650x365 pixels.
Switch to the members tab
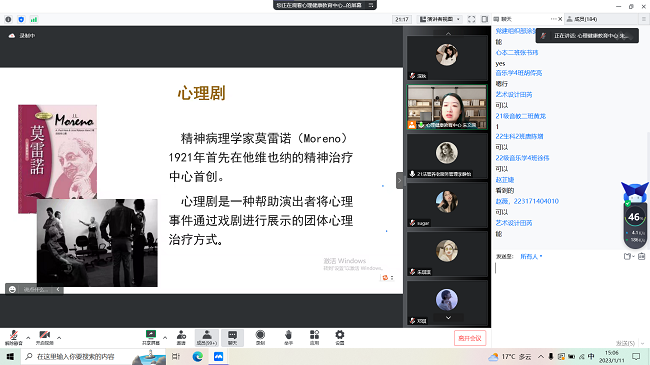click(x=582, y=19)
